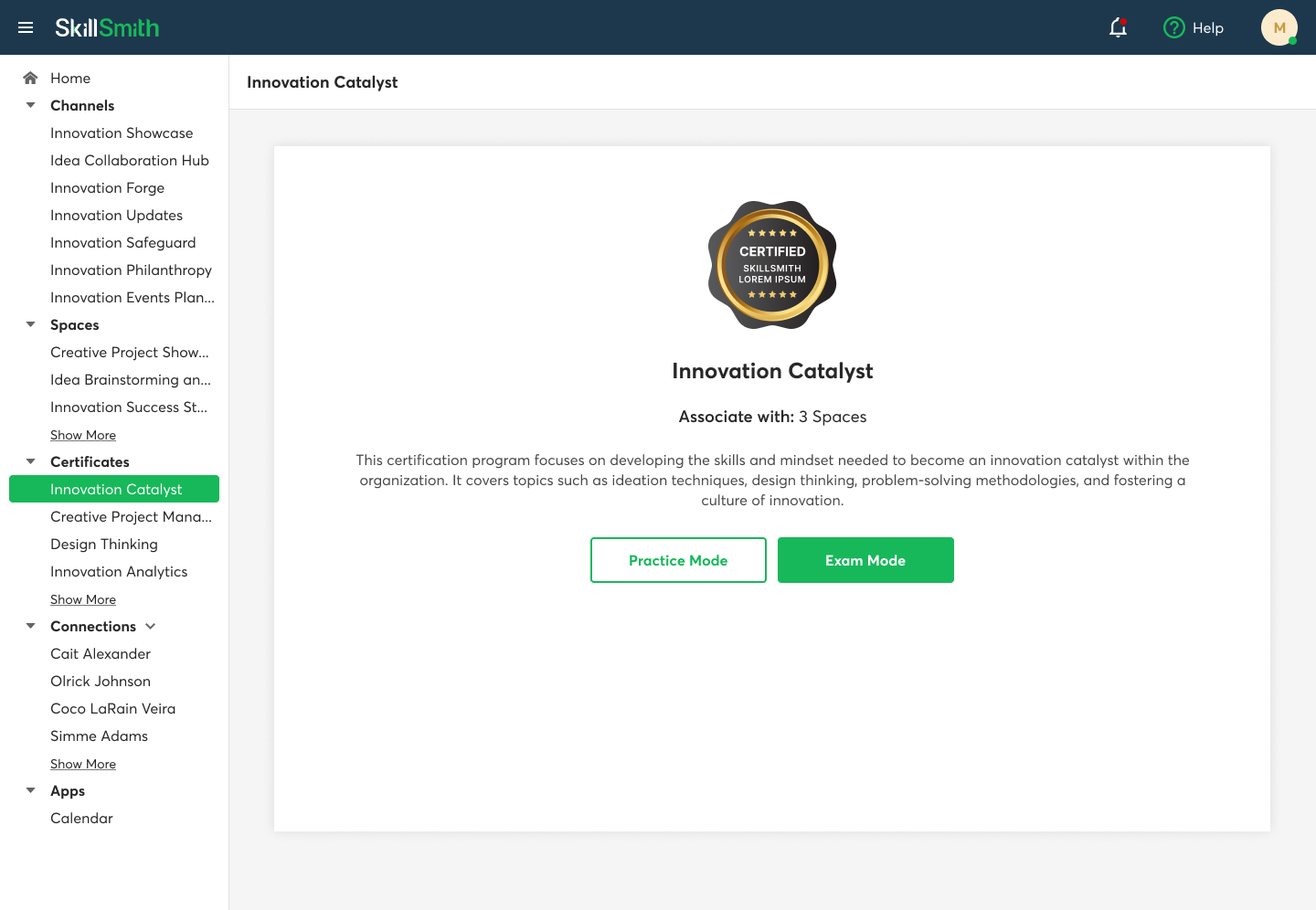Open connection Simme Adams
Screen dimensions: 1316x910
point(99,735)
